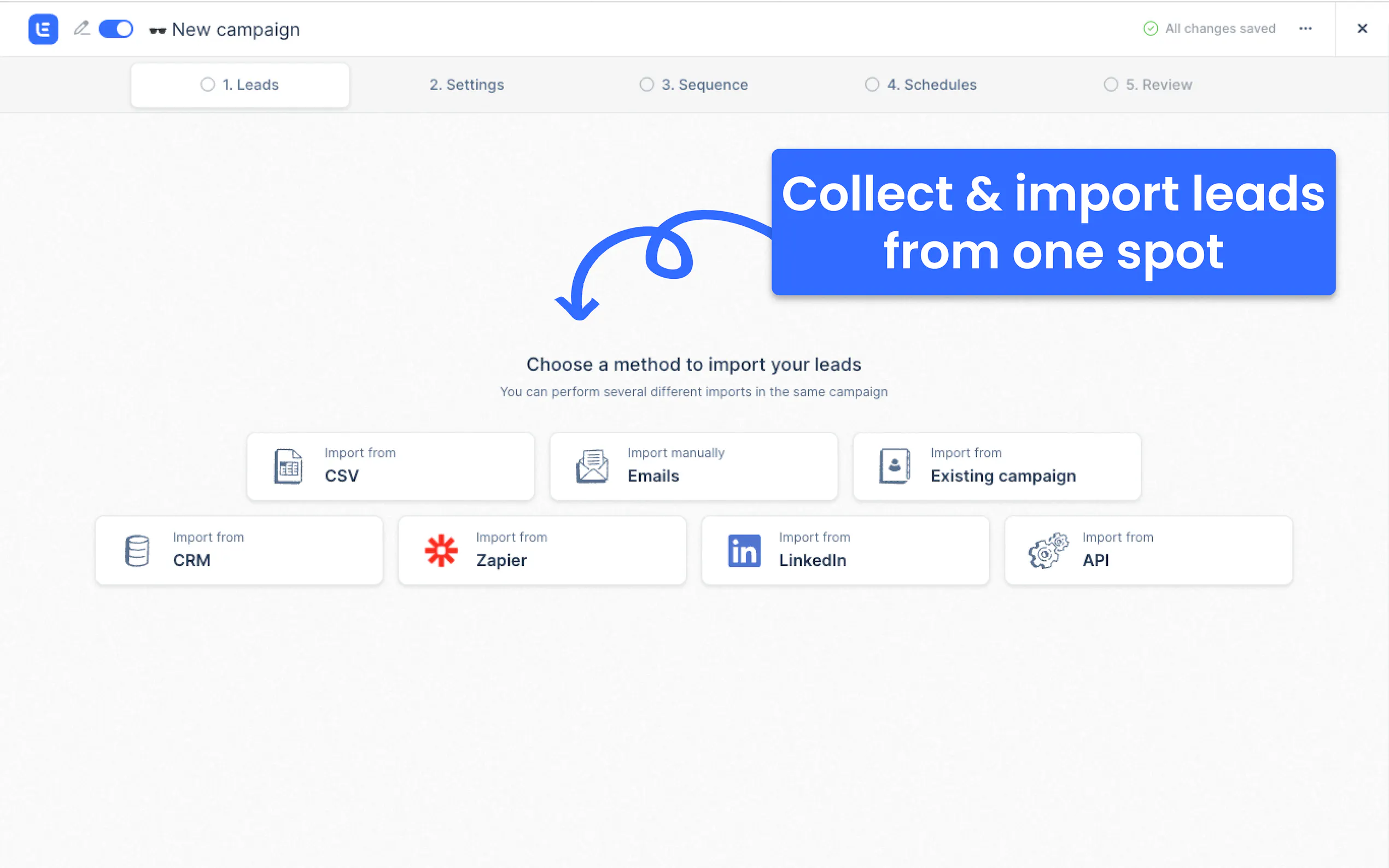Select the 3. Sequence step radio circle

point(646,84)
